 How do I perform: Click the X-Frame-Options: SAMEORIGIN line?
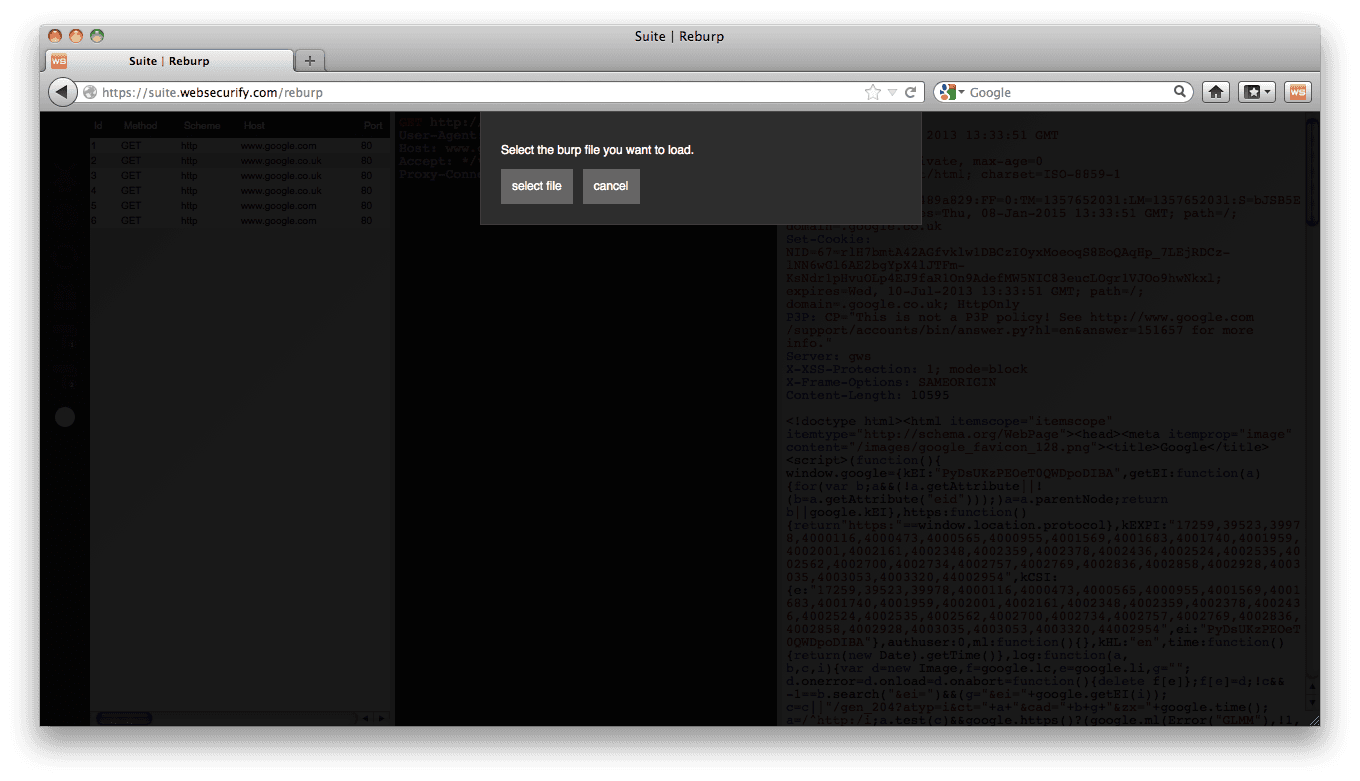pos(889,382)
